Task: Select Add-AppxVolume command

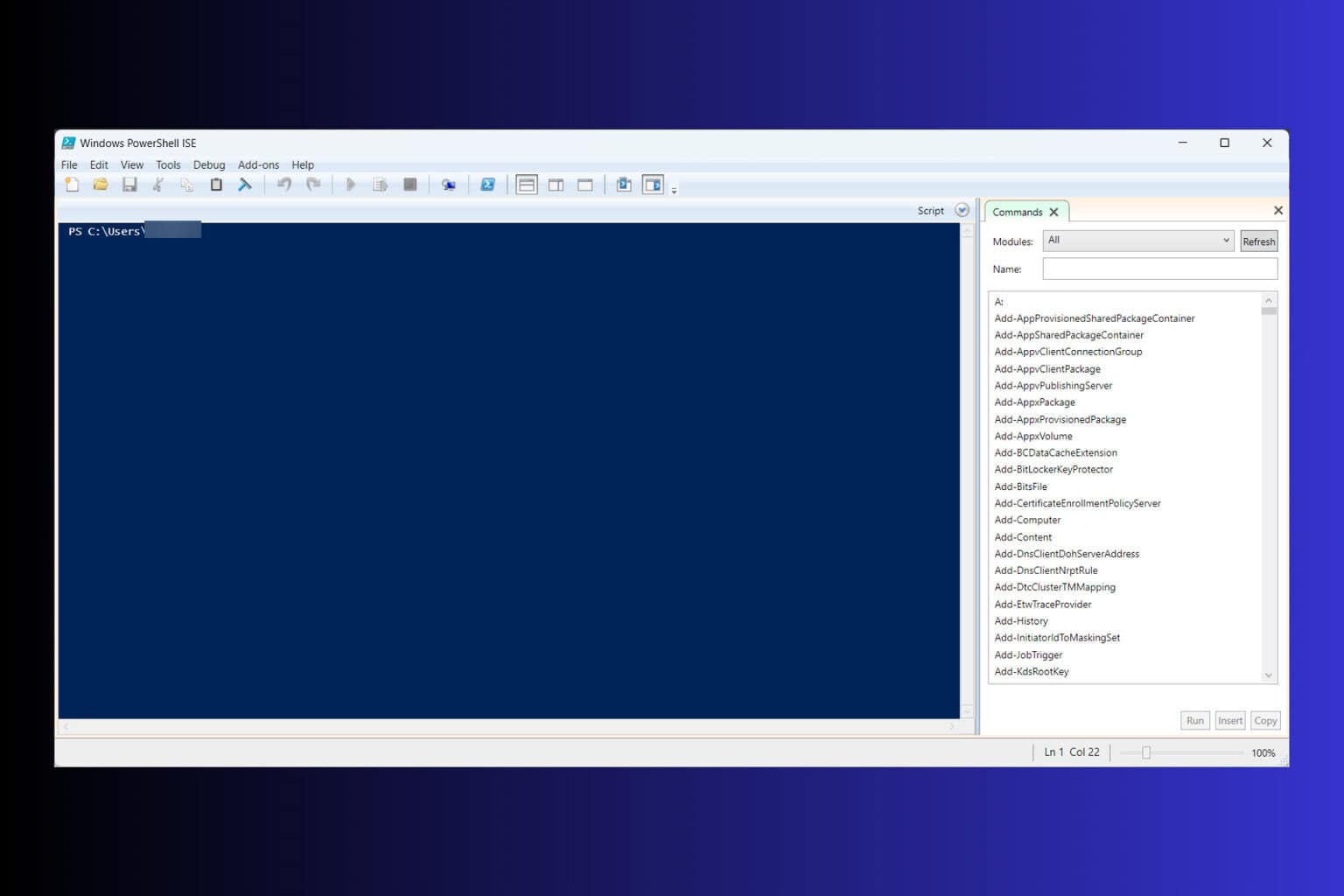Action: [x=1033, y=437]
